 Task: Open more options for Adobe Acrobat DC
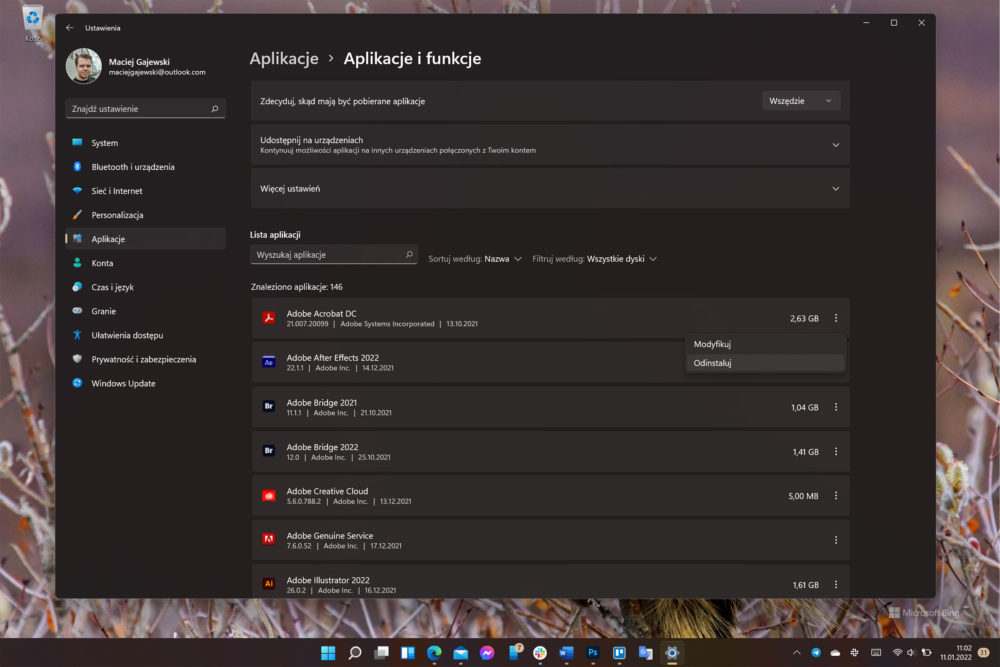835,318
